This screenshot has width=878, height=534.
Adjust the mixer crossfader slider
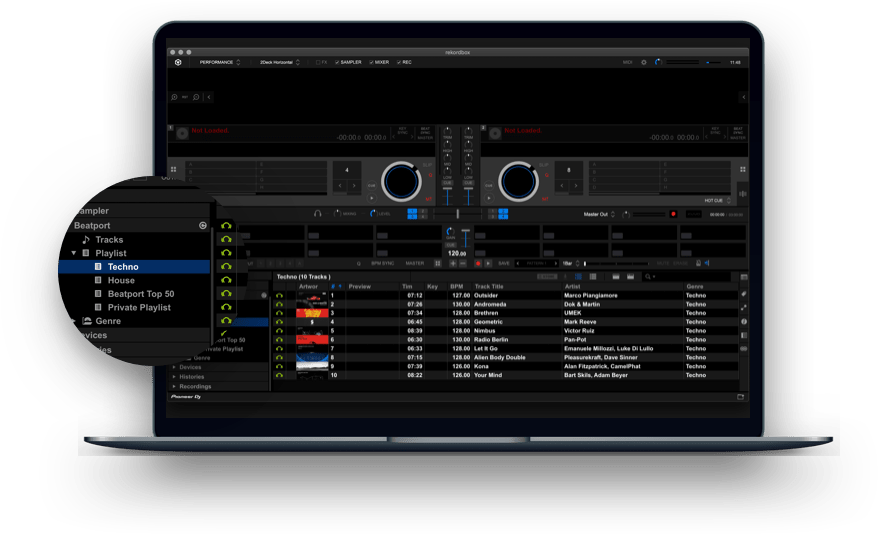[x=459, y=213]
